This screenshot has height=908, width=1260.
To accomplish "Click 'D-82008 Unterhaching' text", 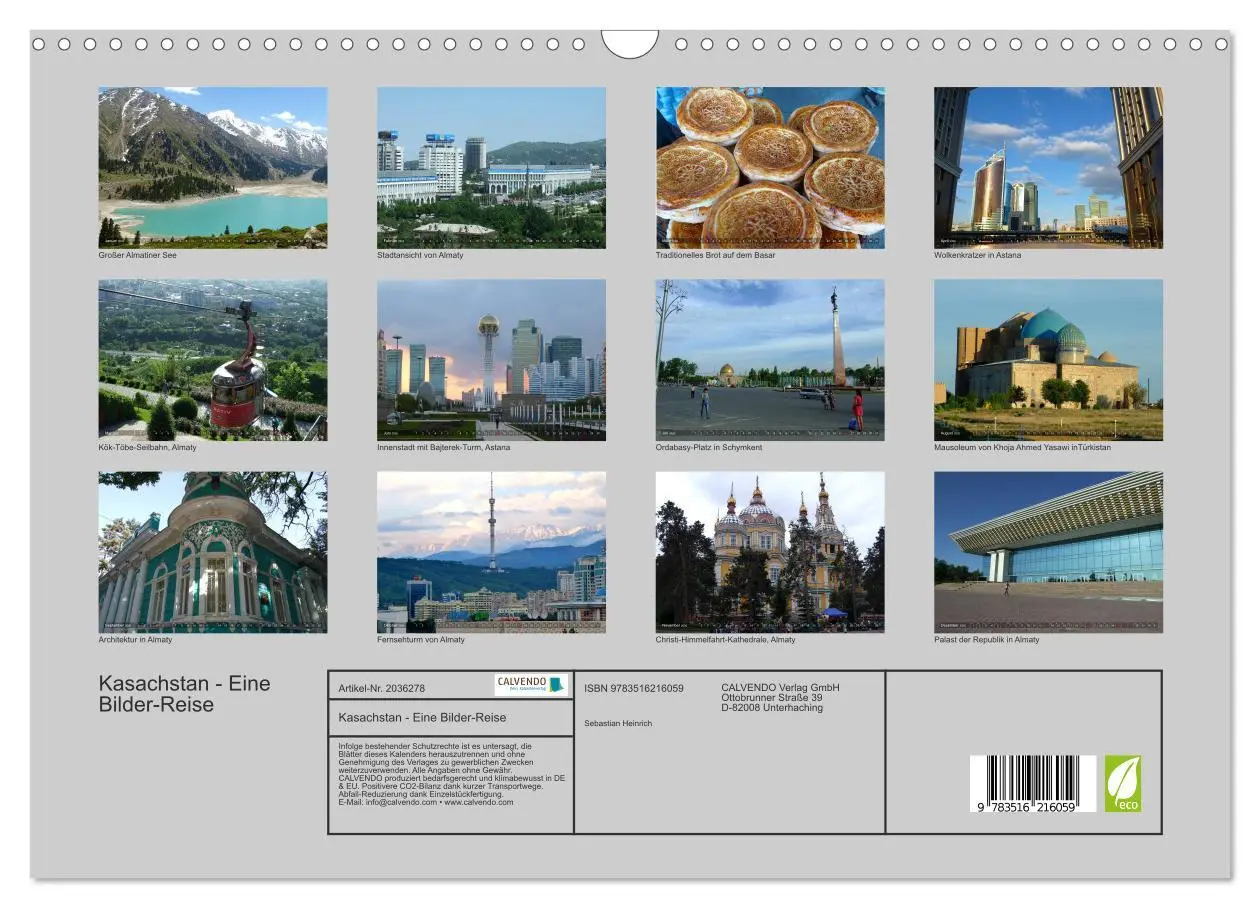I will click(x=772, y=707).
